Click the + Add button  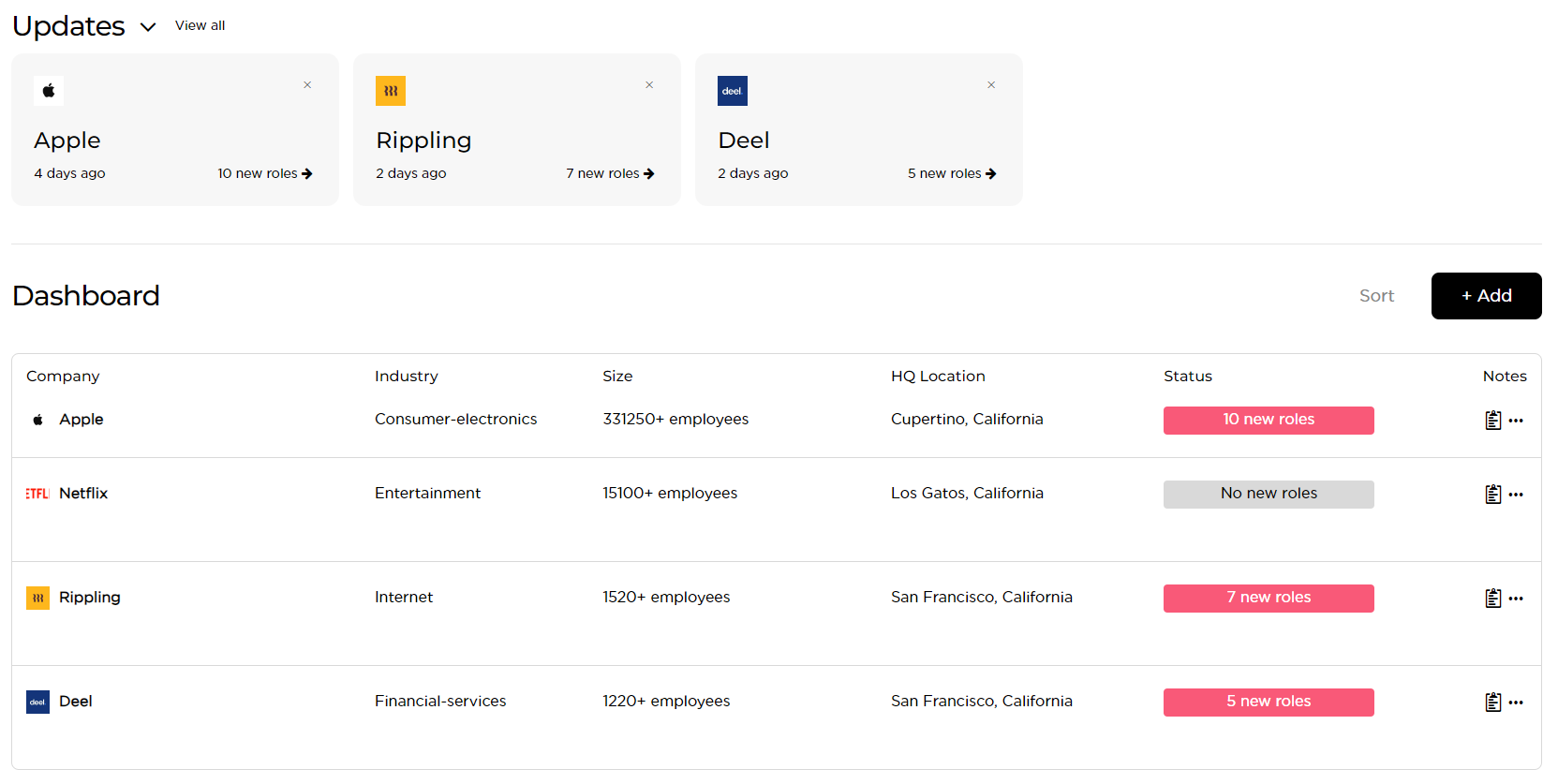click(x=1486, y=296)
